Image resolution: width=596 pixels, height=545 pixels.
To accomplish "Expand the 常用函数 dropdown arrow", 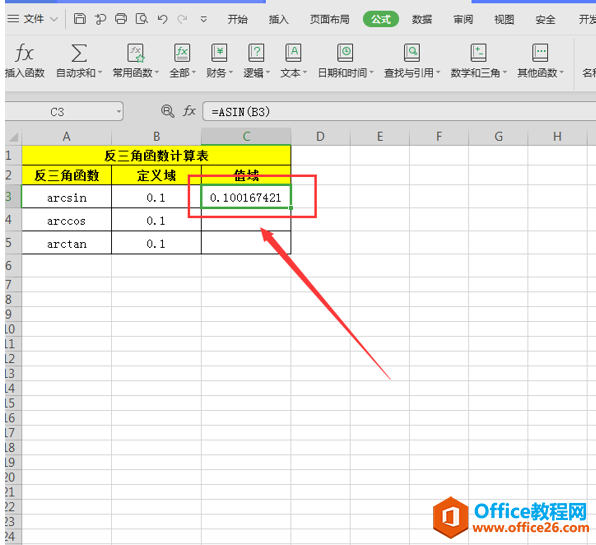I will click(x=157, y=72).
